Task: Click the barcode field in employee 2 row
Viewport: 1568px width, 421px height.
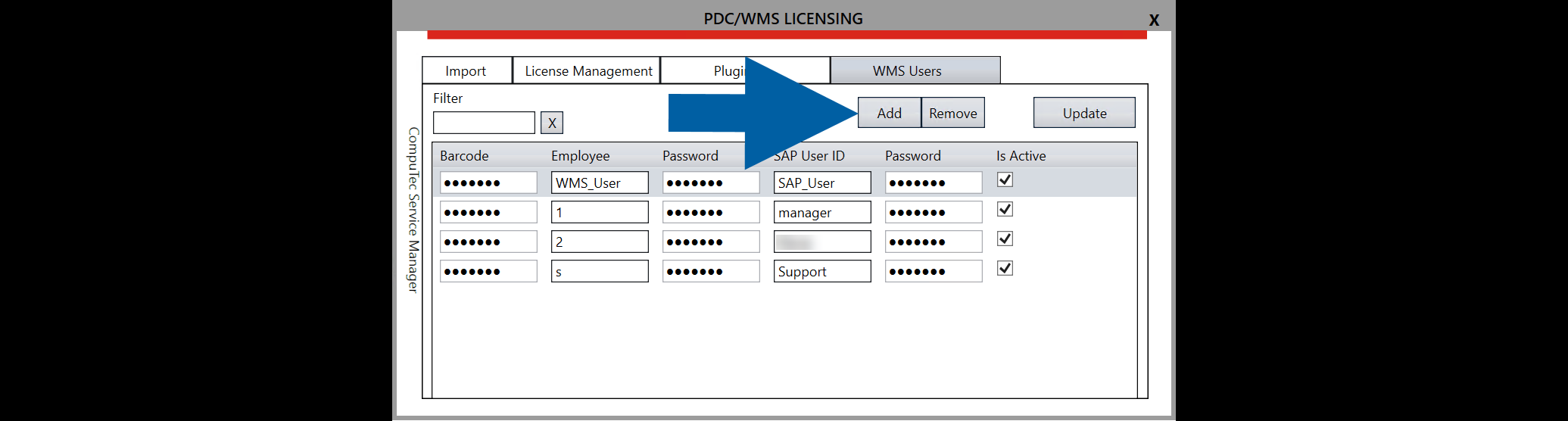Action: 488,242
